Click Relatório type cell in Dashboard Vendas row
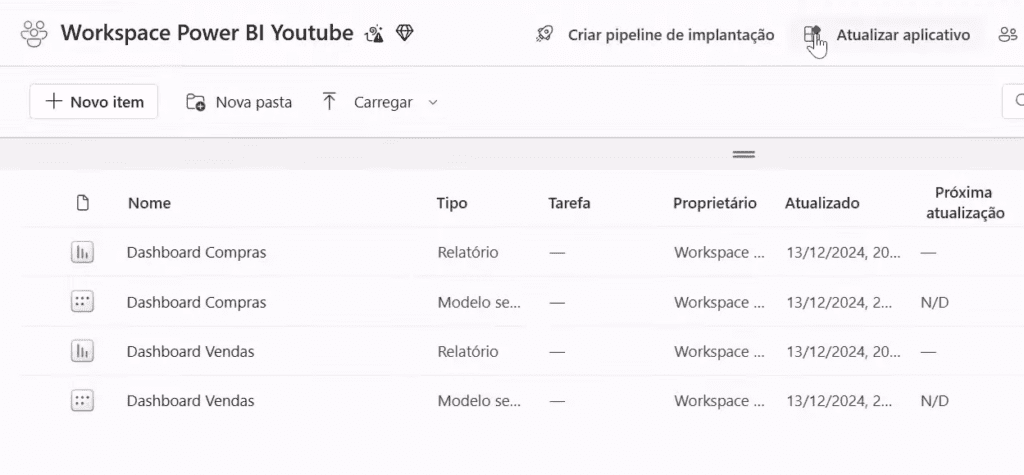 click(468, 352)
